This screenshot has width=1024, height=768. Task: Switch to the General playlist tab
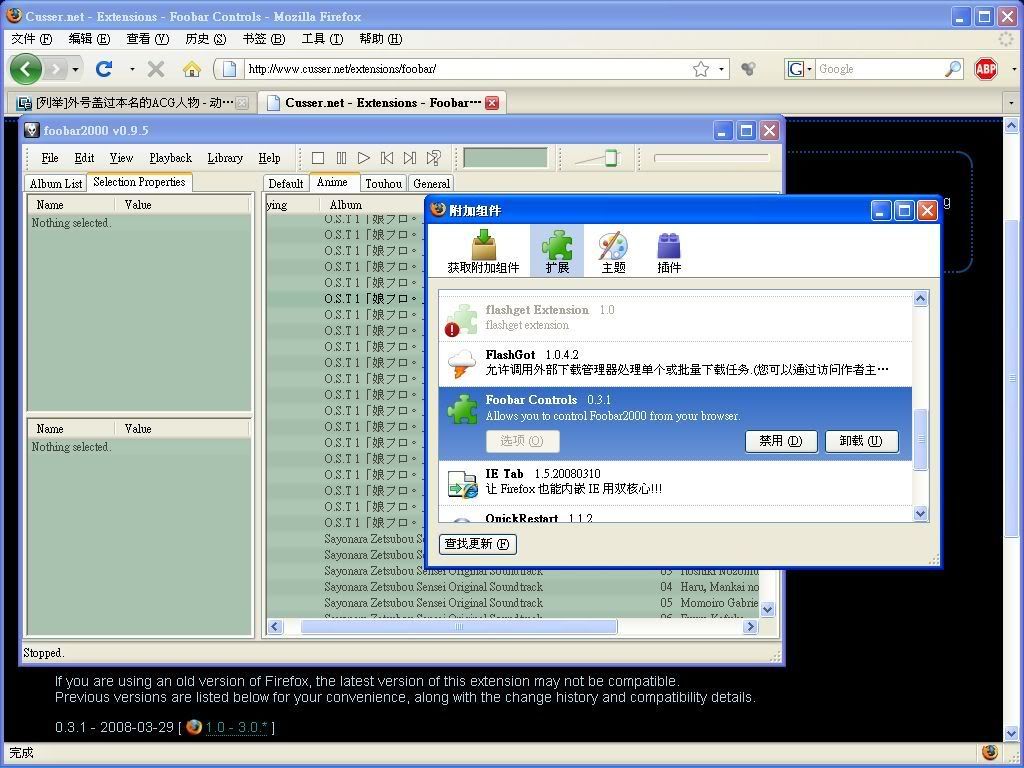coord(431,184)
